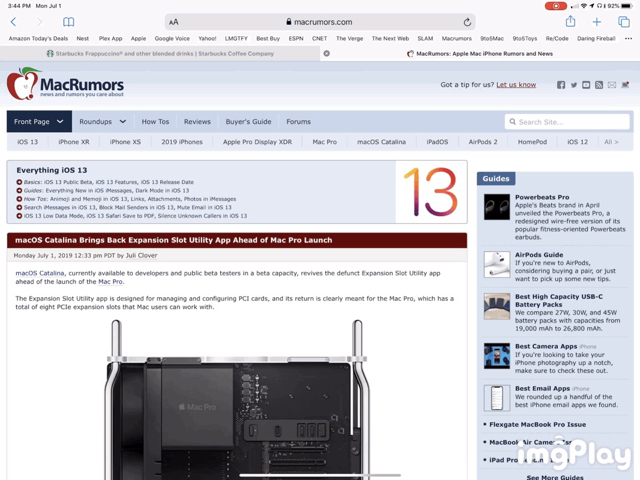
Task: Open the Best Camera Apps thumbnail
Action: pyautogui.click(x=497, y=356)
